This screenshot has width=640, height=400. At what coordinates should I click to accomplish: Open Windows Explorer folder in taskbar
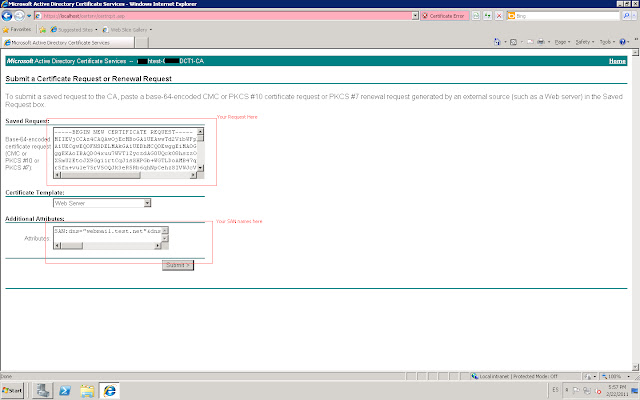(x=87, y=391)
